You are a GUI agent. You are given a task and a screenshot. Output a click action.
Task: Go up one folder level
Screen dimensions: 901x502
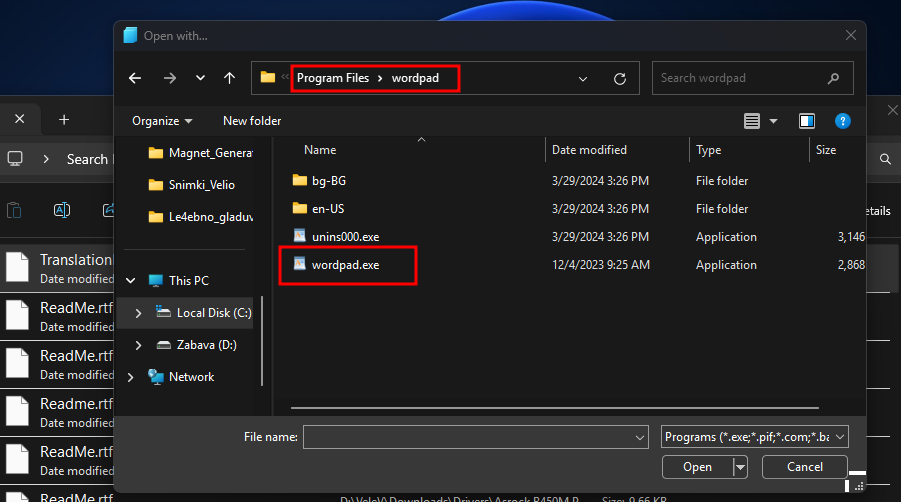229,78
